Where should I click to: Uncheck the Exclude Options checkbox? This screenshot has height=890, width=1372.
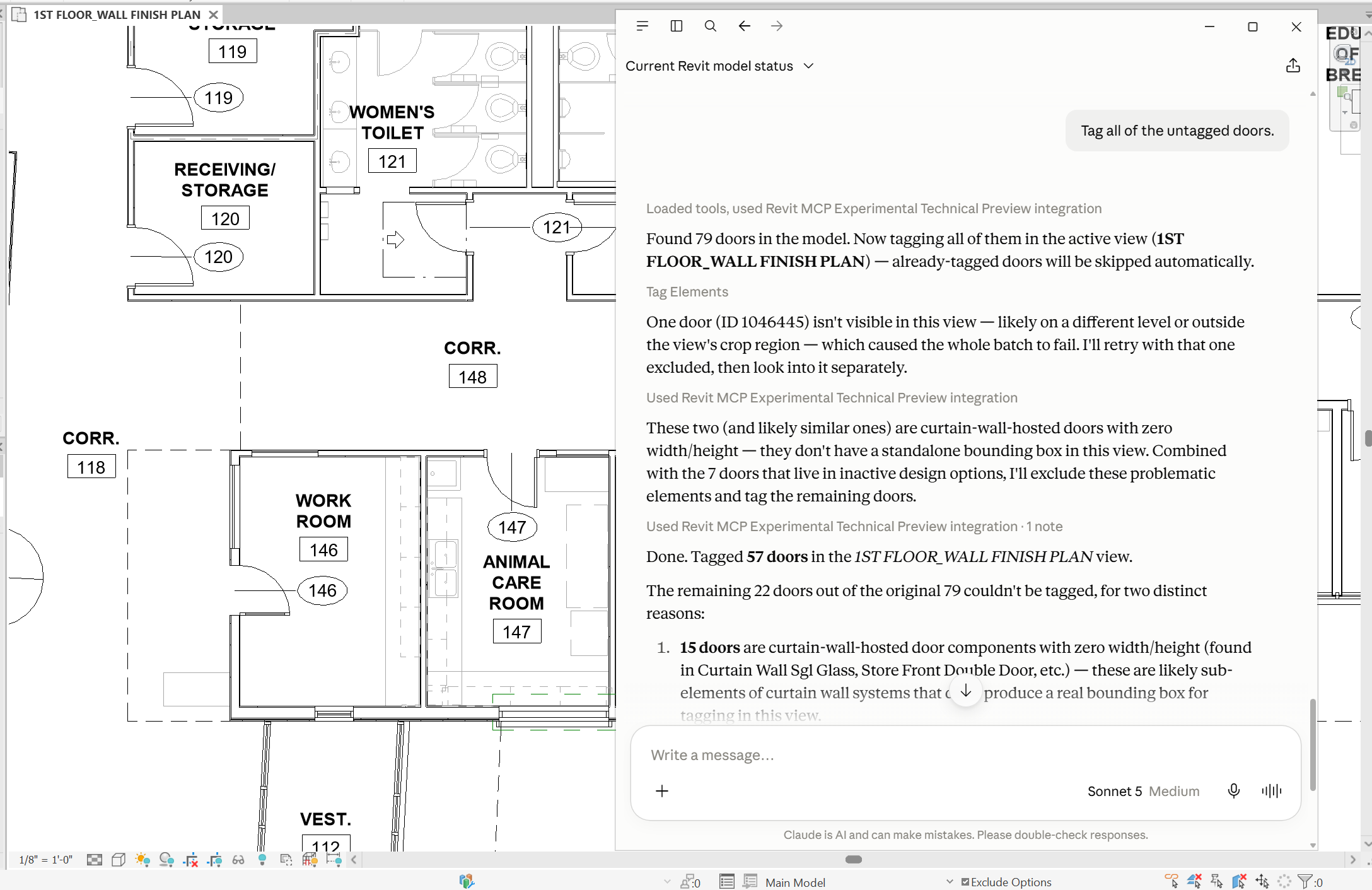(x=965, y=882)
